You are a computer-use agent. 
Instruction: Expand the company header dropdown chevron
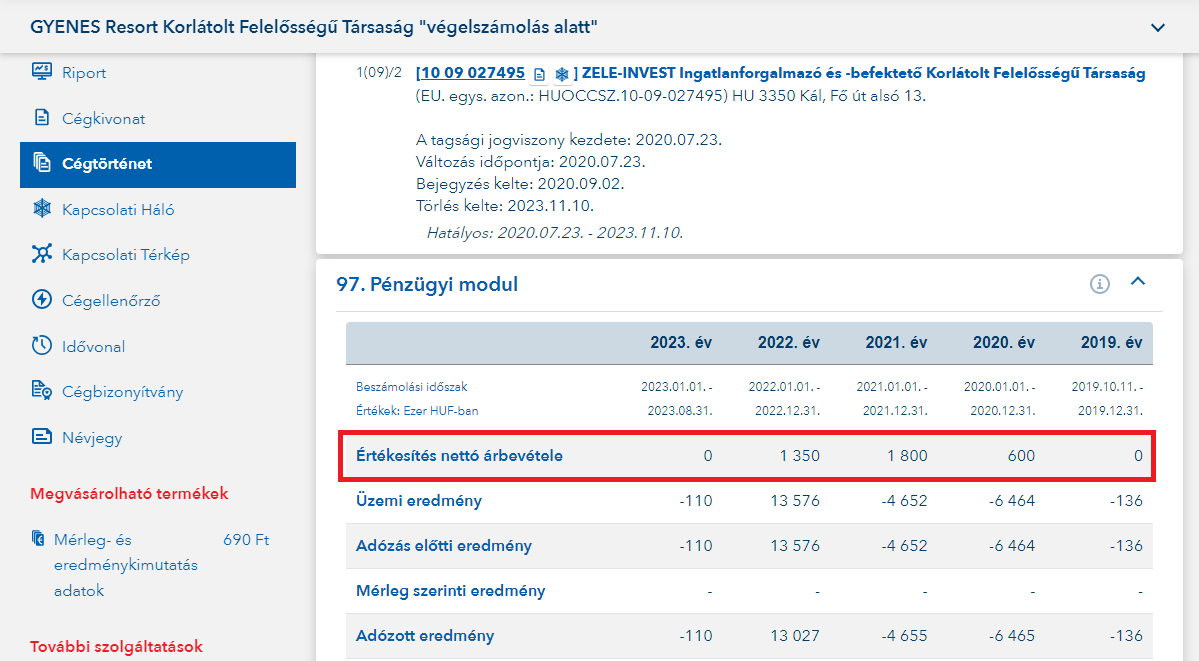pyautogui.click(x=1158, y=28)
